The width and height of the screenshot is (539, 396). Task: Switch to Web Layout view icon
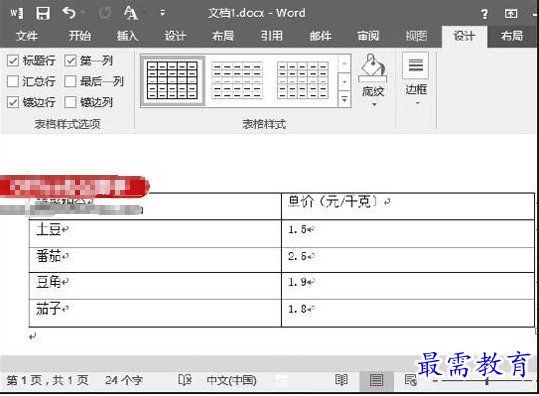point(410,380)
